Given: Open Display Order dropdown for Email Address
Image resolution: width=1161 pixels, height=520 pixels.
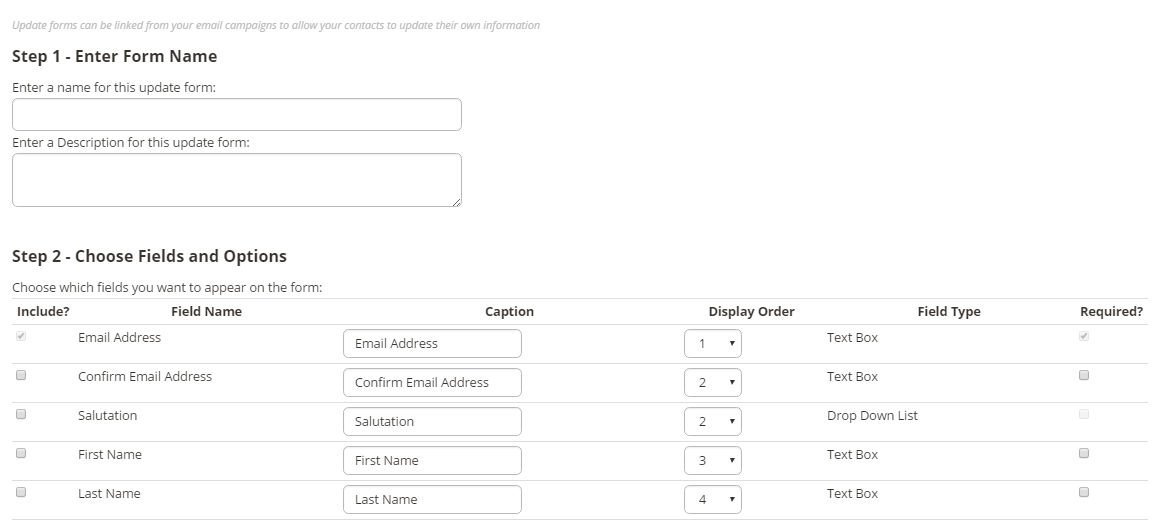Looking at the screenshot, I should tap(712, 344).
